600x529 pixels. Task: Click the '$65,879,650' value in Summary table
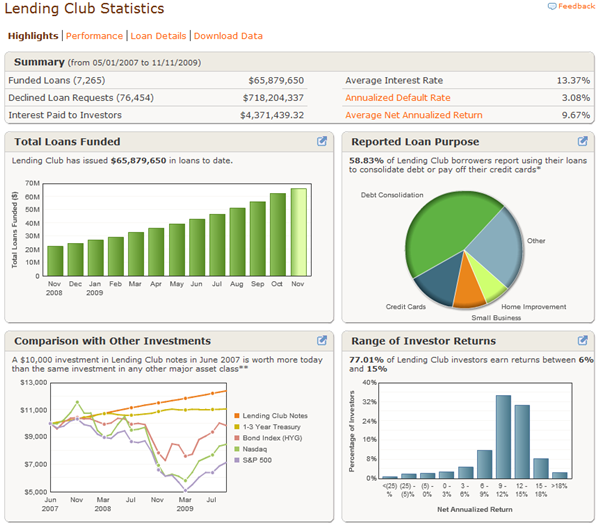point(276,80)
